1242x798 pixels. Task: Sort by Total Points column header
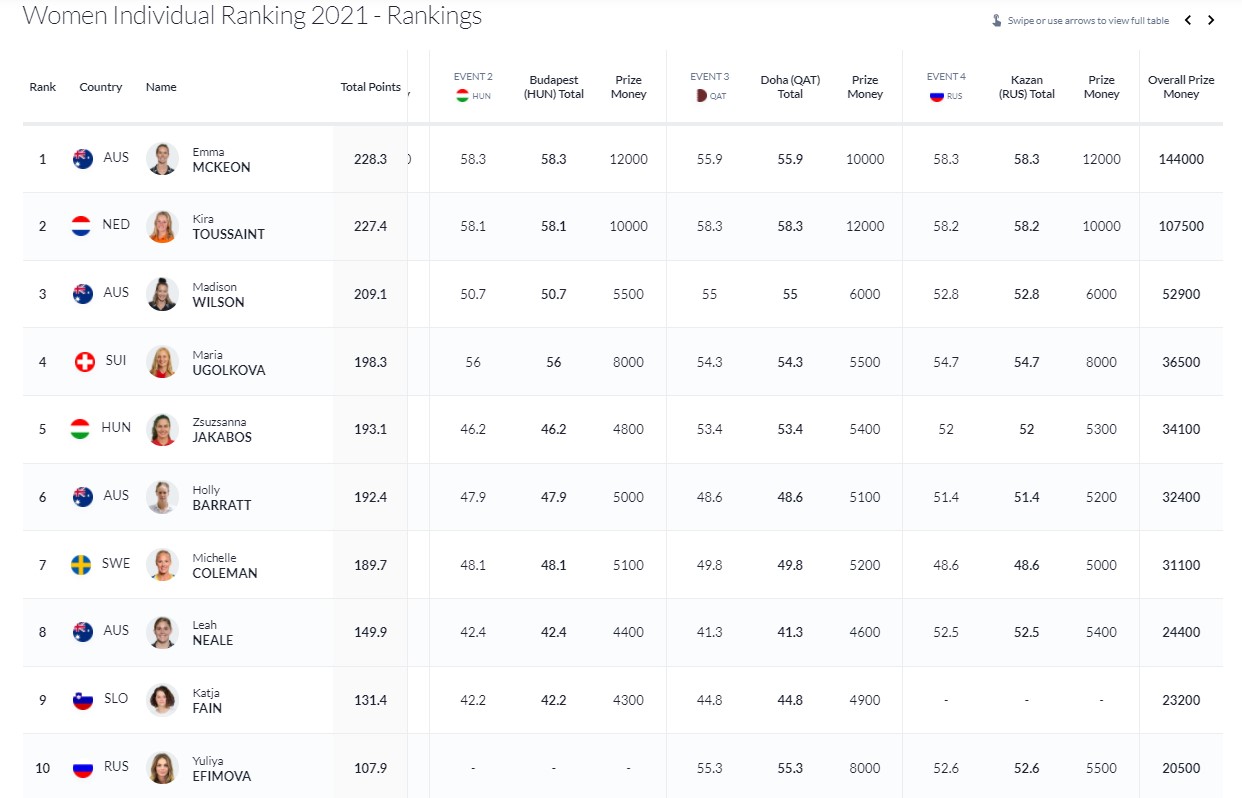point(370,87)
